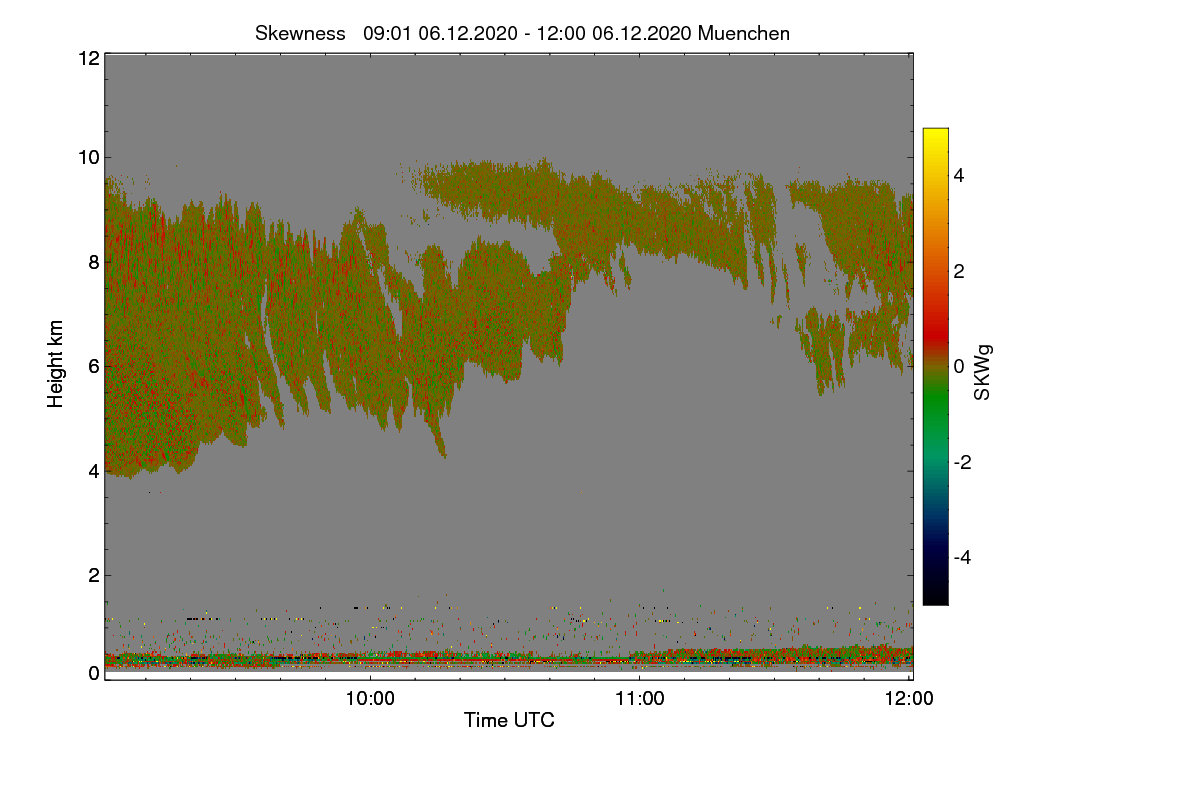Click the y-axis tick label 12
The height and width of the screenshot is (800, 1200).
(87, 58)
